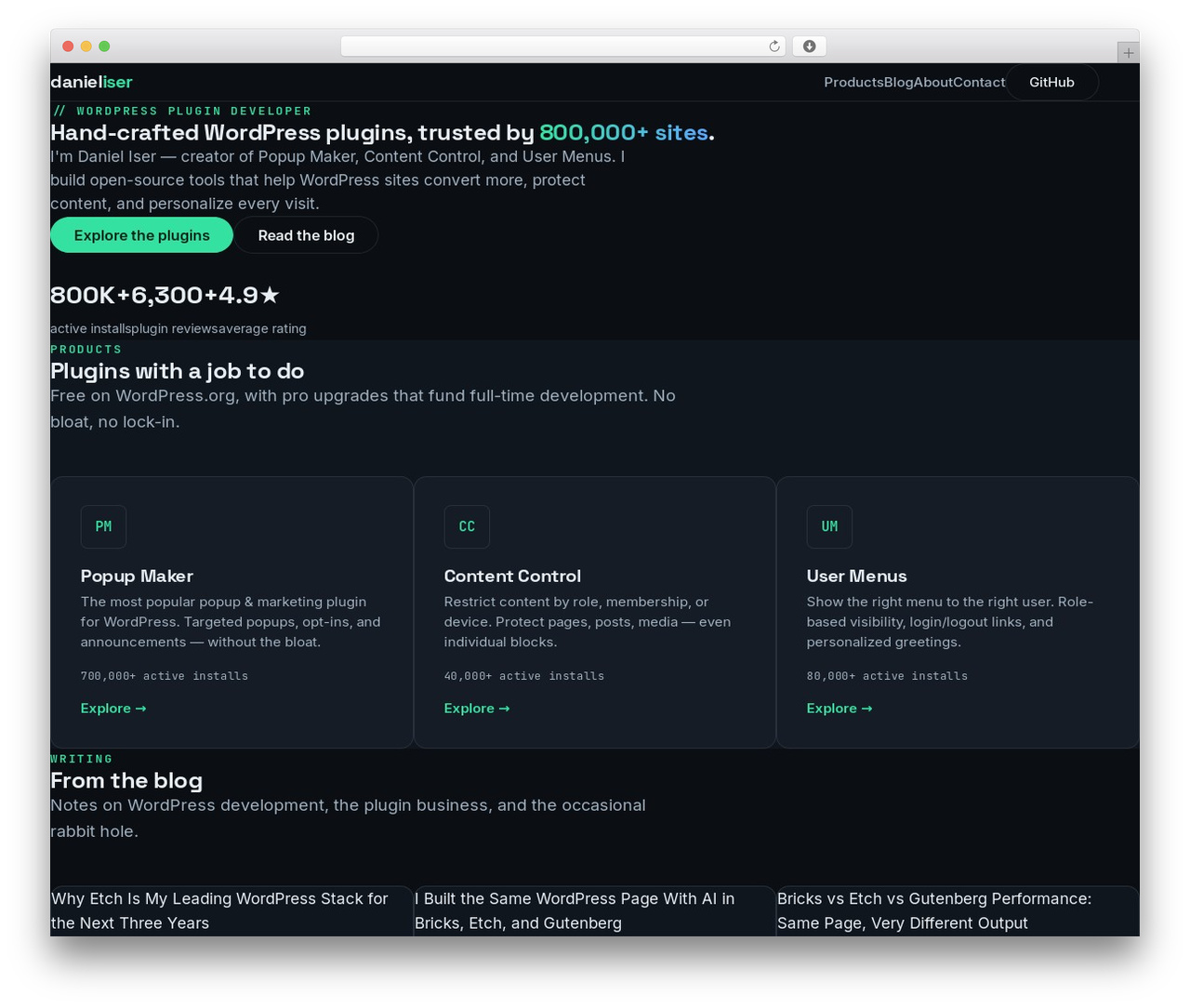Click the UM badge on User Menus card
The height and width of the screenshot is (1008, 1190).
coord(829,526)
